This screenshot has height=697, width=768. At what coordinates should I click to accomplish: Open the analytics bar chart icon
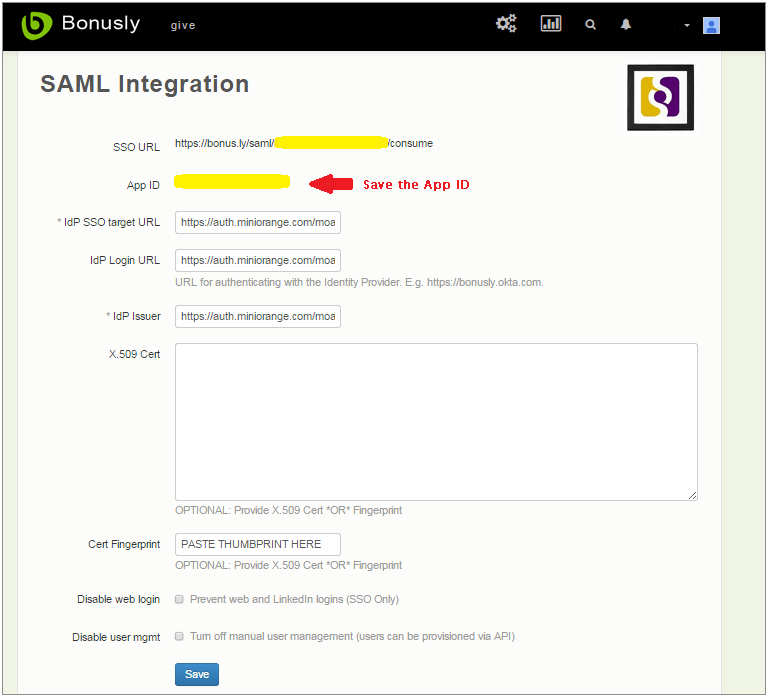551,23
